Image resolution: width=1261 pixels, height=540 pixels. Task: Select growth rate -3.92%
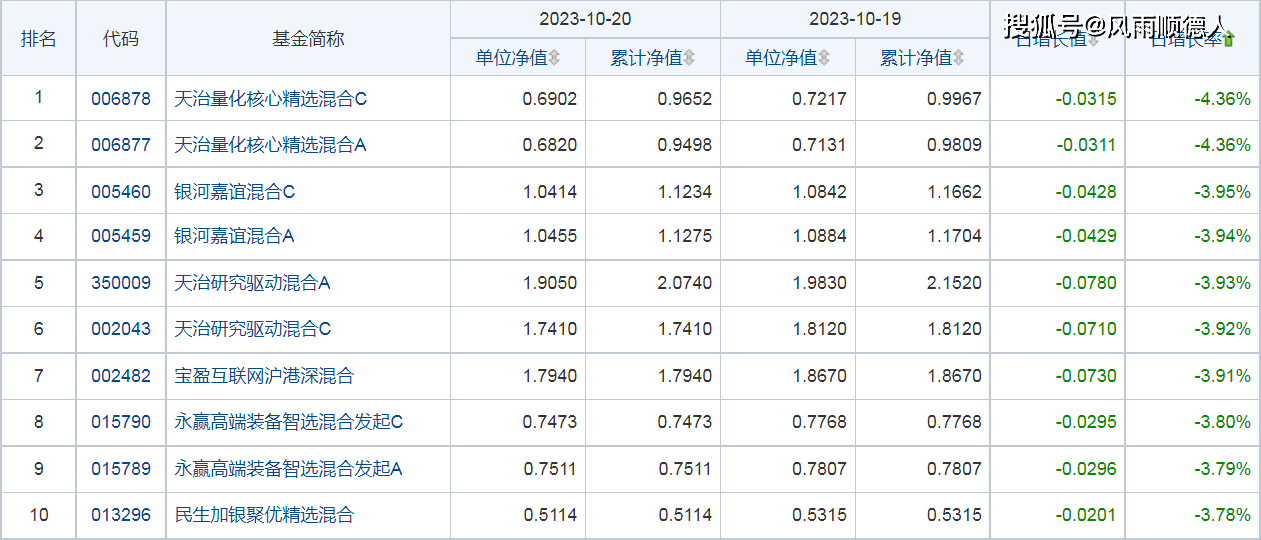[1222, 329]
